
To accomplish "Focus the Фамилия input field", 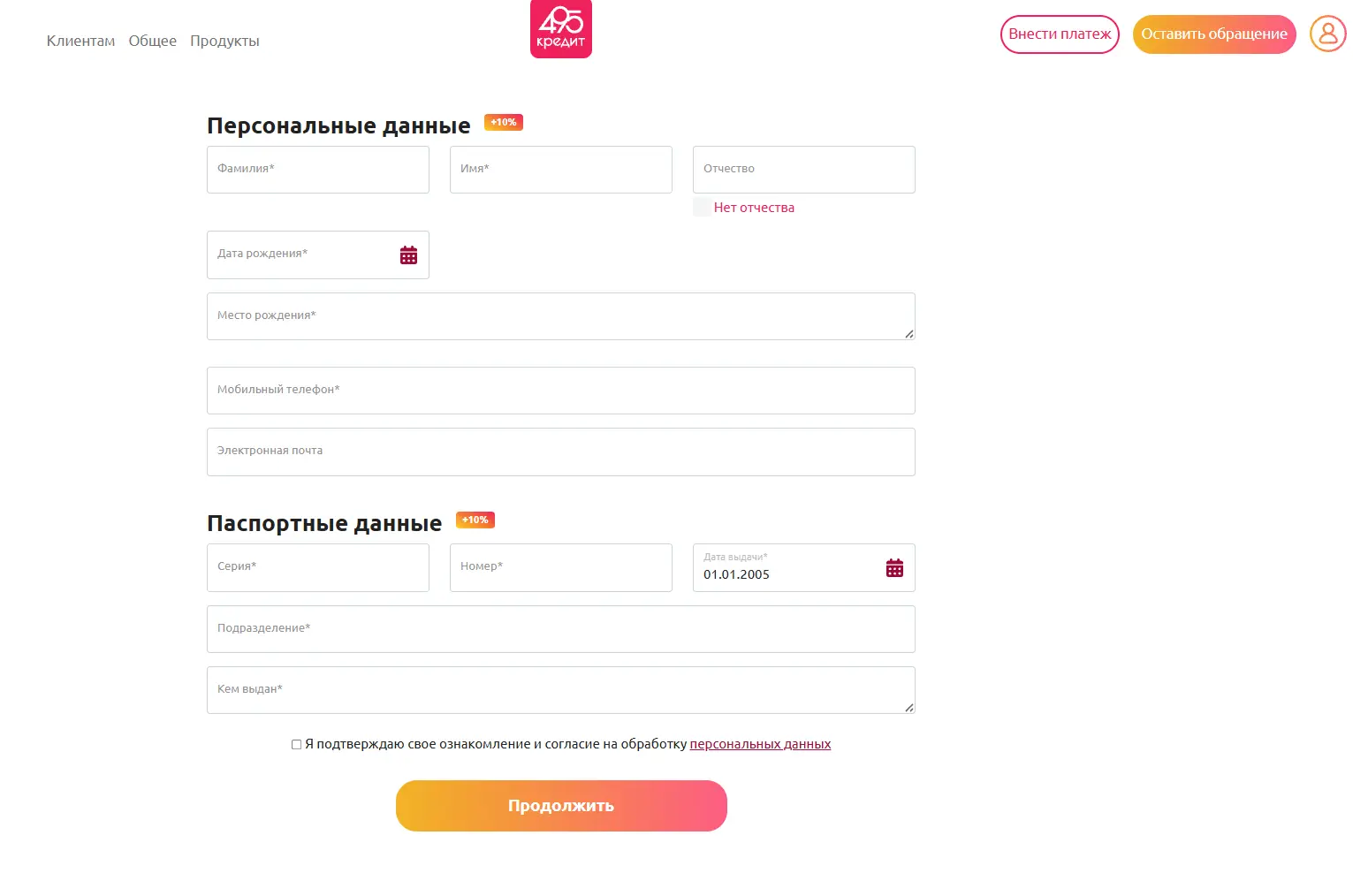I will click(x=318, y=170).
